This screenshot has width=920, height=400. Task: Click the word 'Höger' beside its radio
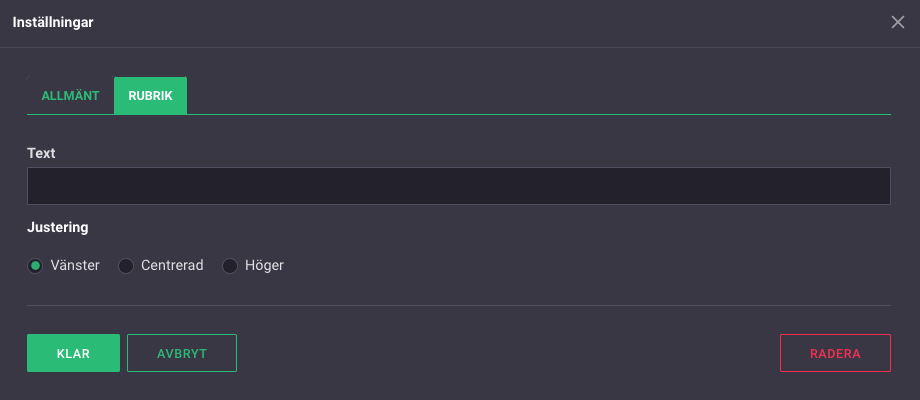click(264, 266)
